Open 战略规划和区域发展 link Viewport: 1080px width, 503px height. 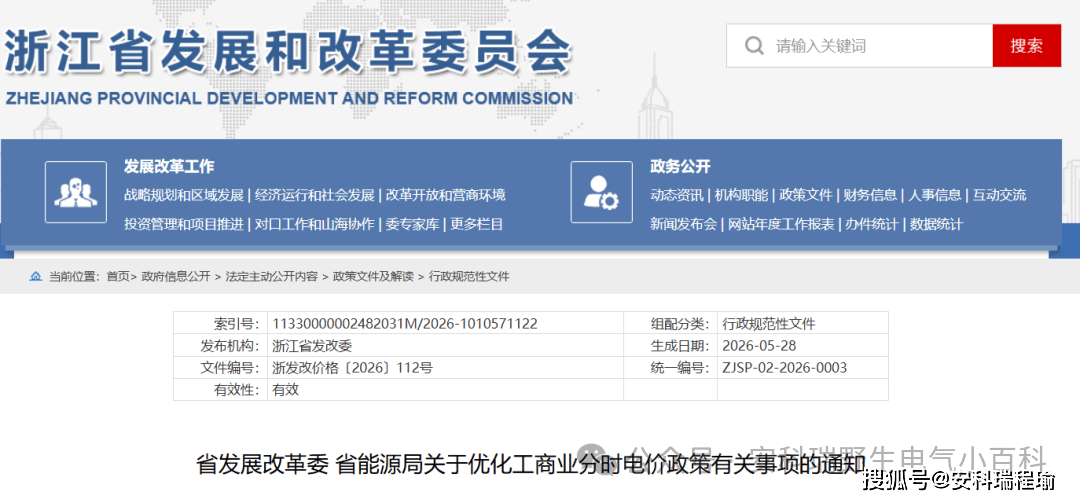point(184,195)
